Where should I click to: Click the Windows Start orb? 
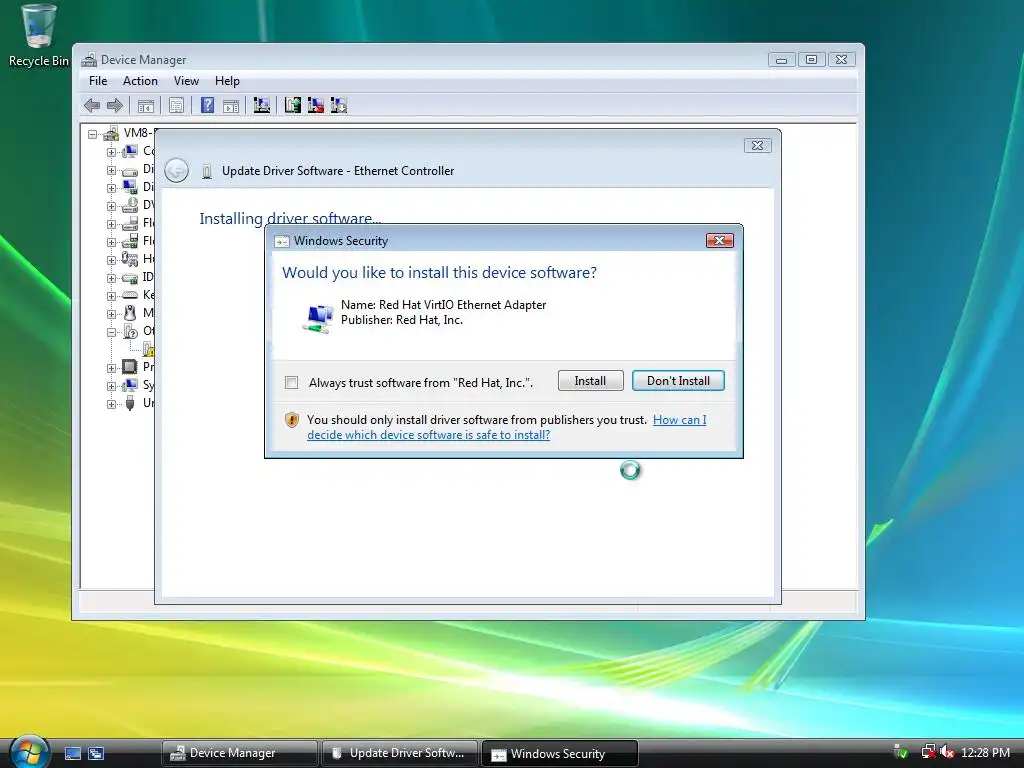coord(29,751)
